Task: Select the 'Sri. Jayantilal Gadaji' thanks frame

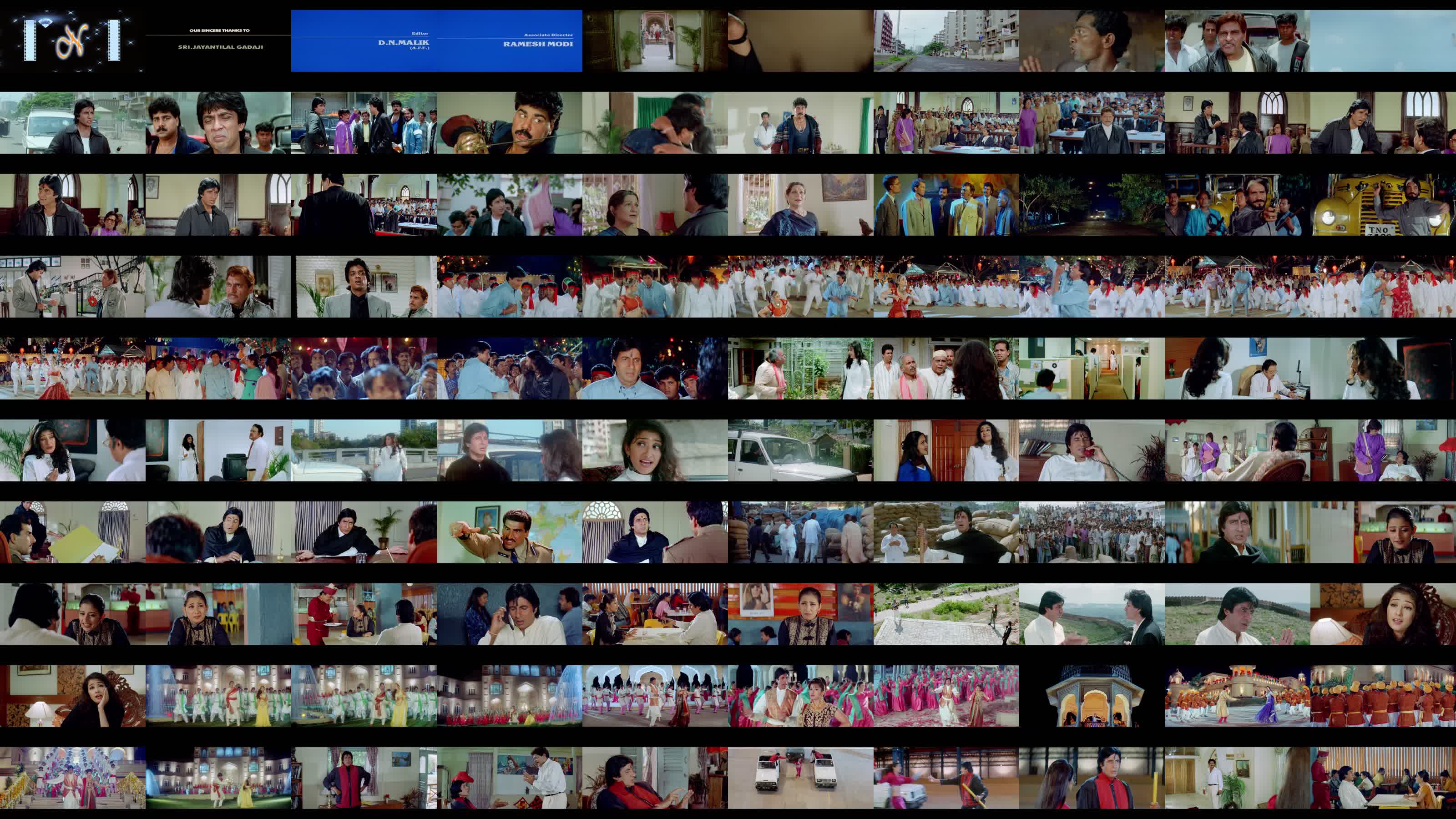Action: [218, 40]
